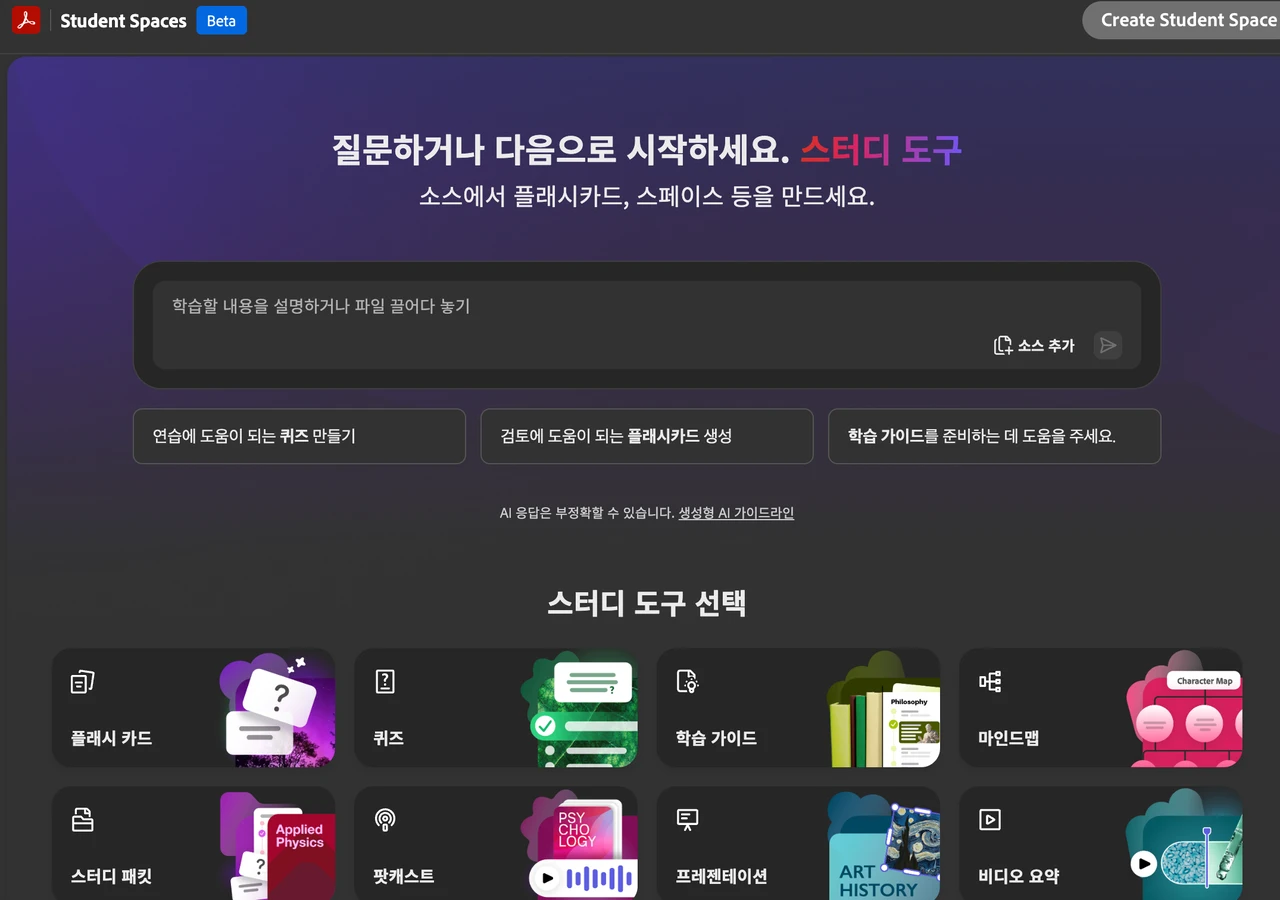Click the 프레젠테이션 screen icon
Image resolution: width=1280 pixels, height=900 pixels.
tap(687, 820)
